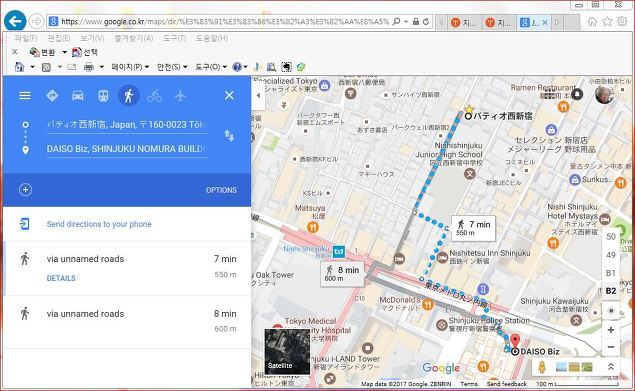Select indoor floor level 49

point(611,255)
